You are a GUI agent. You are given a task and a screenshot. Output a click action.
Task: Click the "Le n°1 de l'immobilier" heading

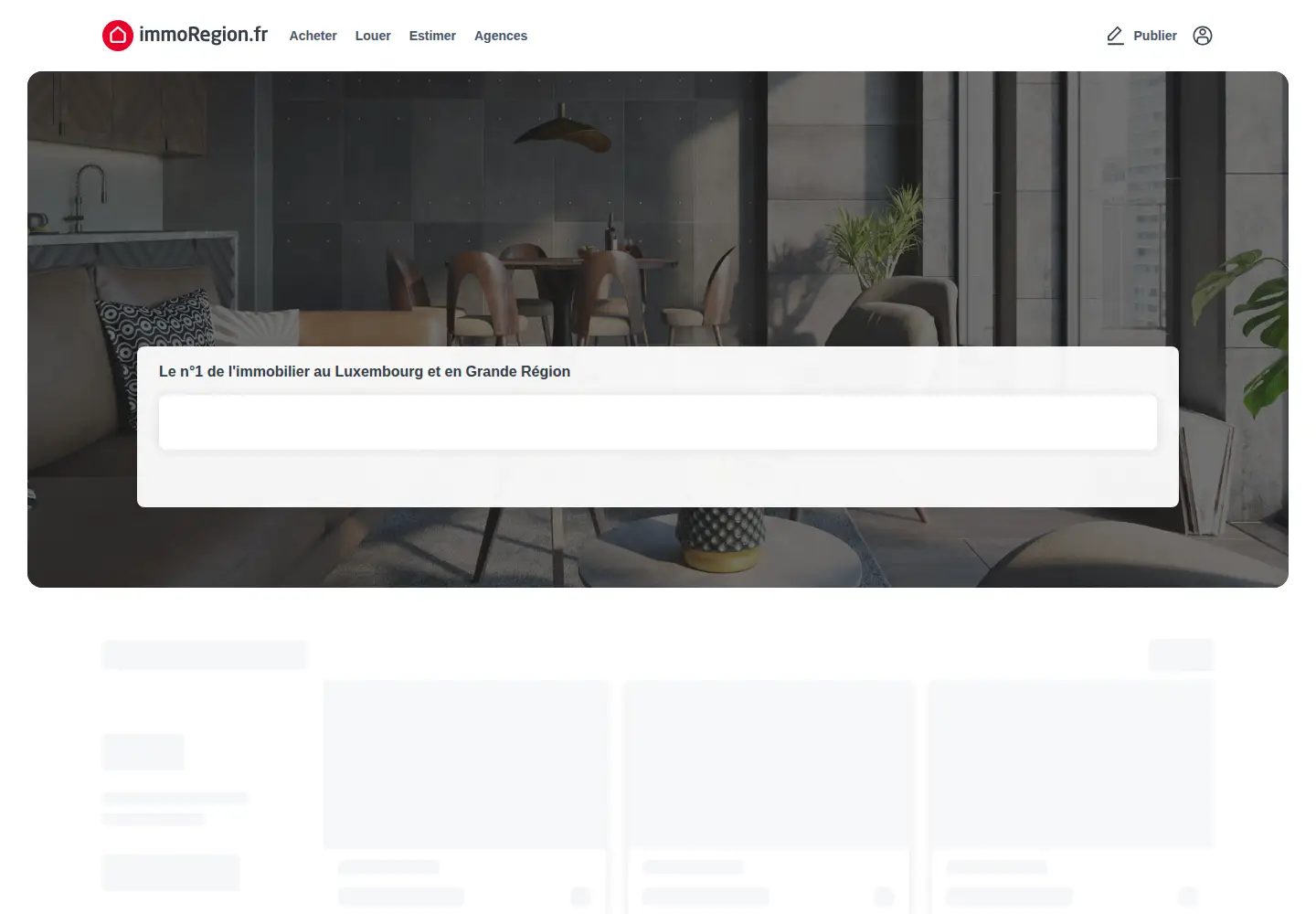[365, 371]
